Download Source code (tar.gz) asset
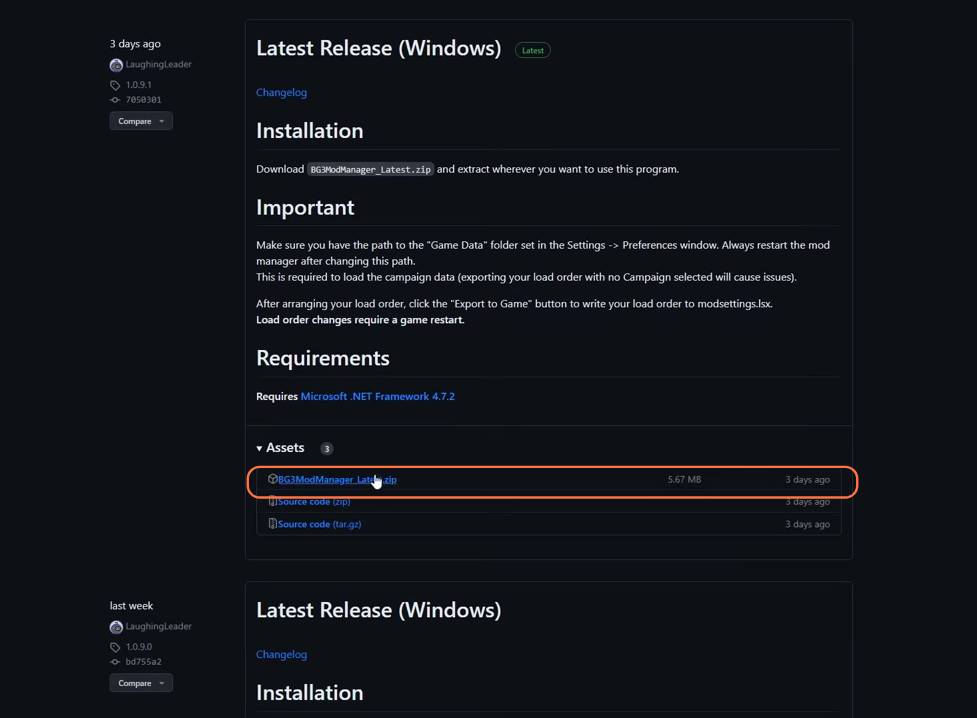The image size is (977, 718). pyautogui.click(x=320, y=524)
